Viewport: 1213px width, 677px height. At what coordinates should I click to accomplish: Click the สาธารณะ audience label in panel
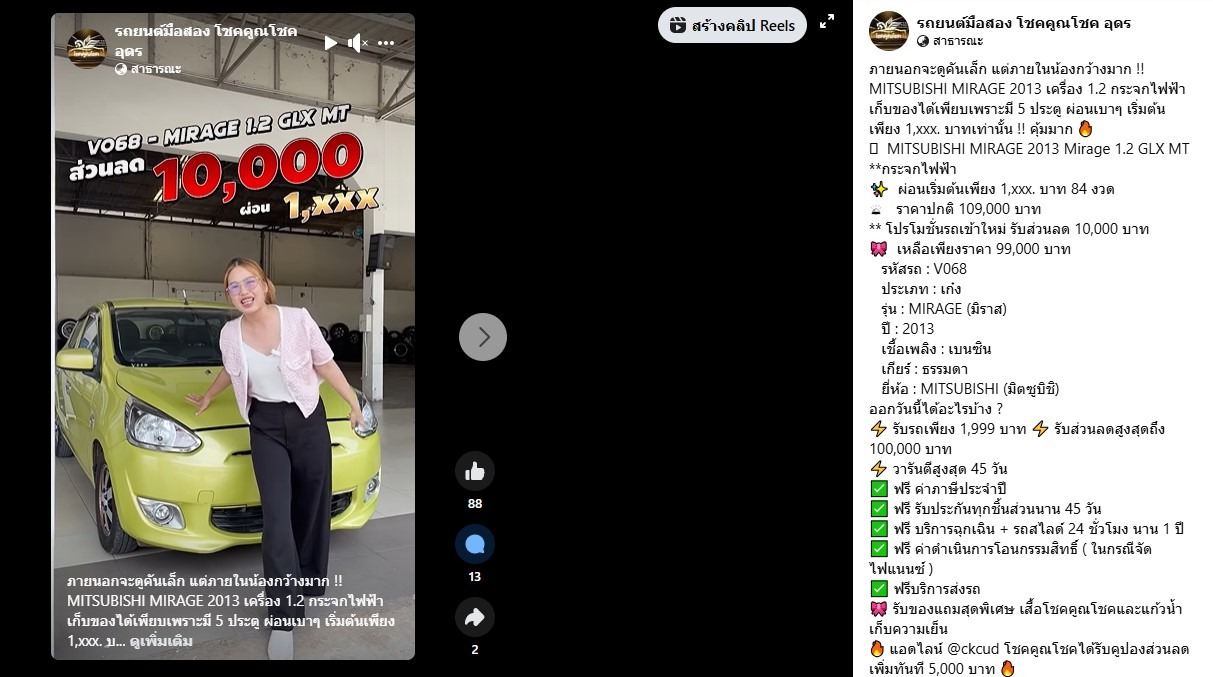coord(958,41)
